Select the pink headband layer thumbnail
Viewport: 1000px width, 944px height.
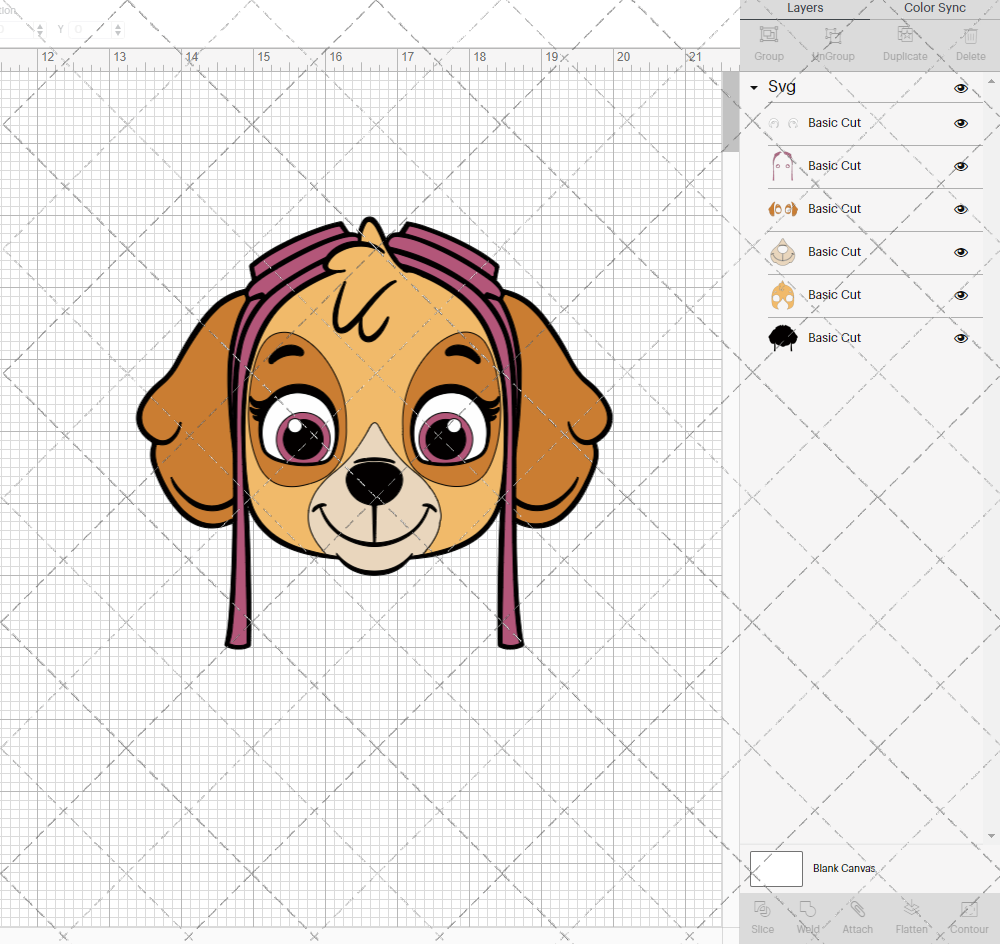point(783,166)
